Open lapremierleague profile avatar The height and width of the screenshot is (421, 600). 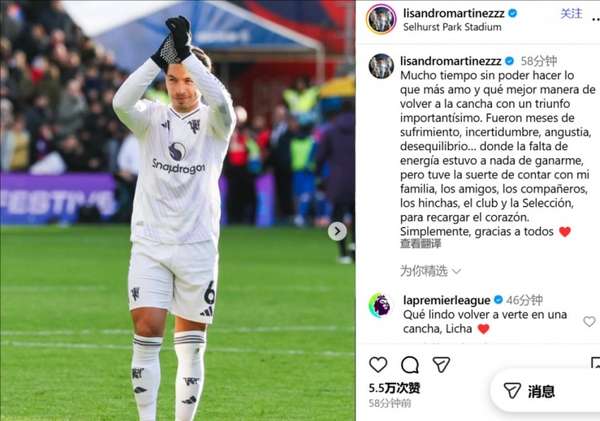[x=380, y=306]
